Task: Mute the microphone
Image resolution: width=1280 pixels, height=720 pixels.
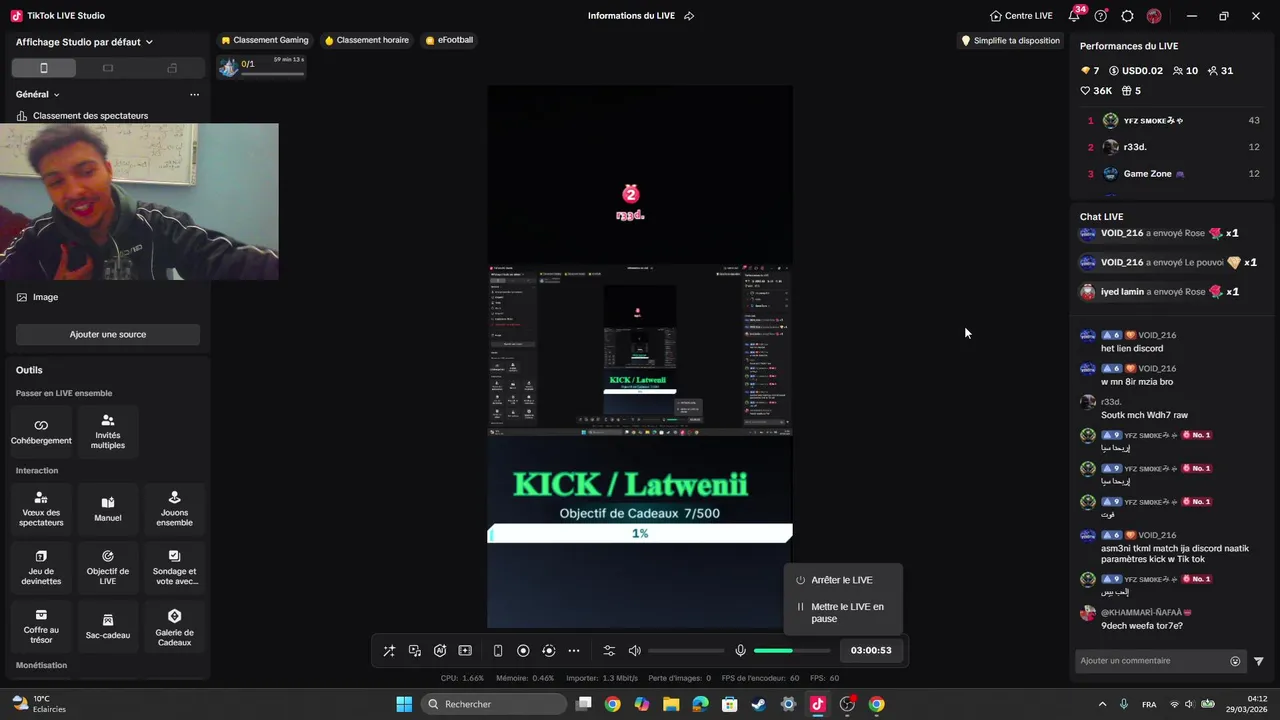Action: [740, 650]
